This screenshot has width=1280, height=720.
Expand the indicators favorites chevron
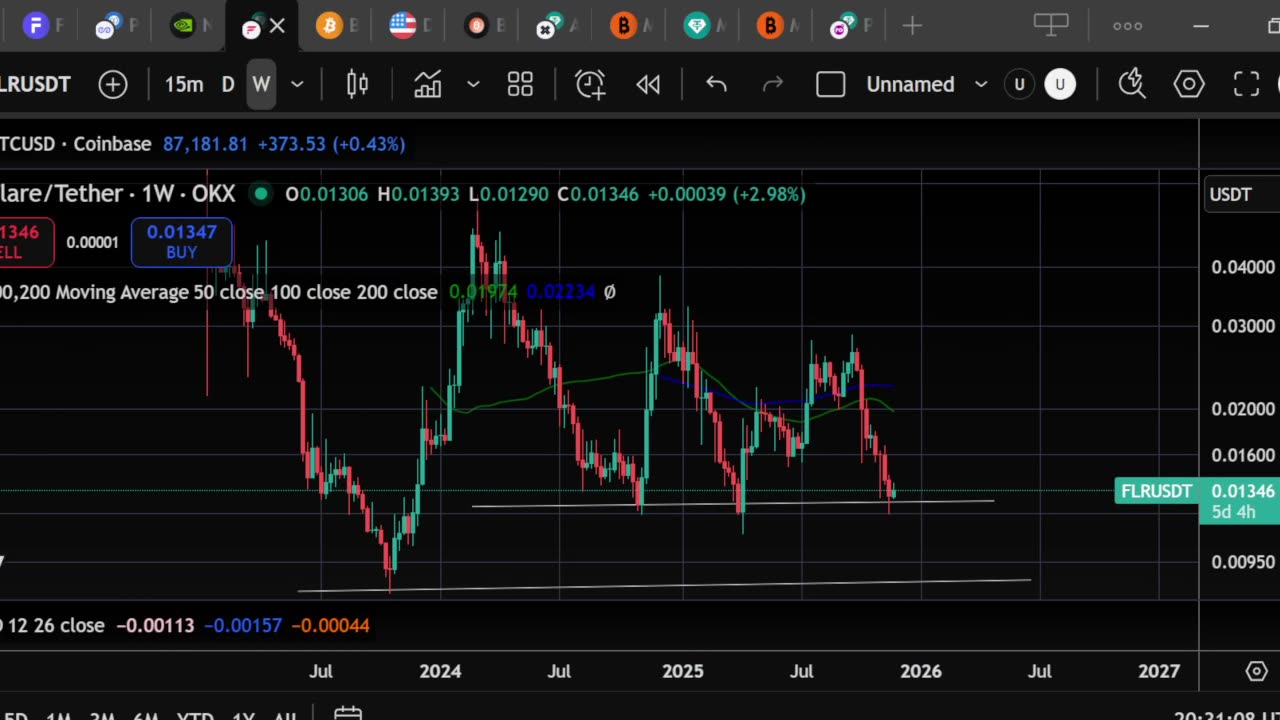(x=473, y=85)
